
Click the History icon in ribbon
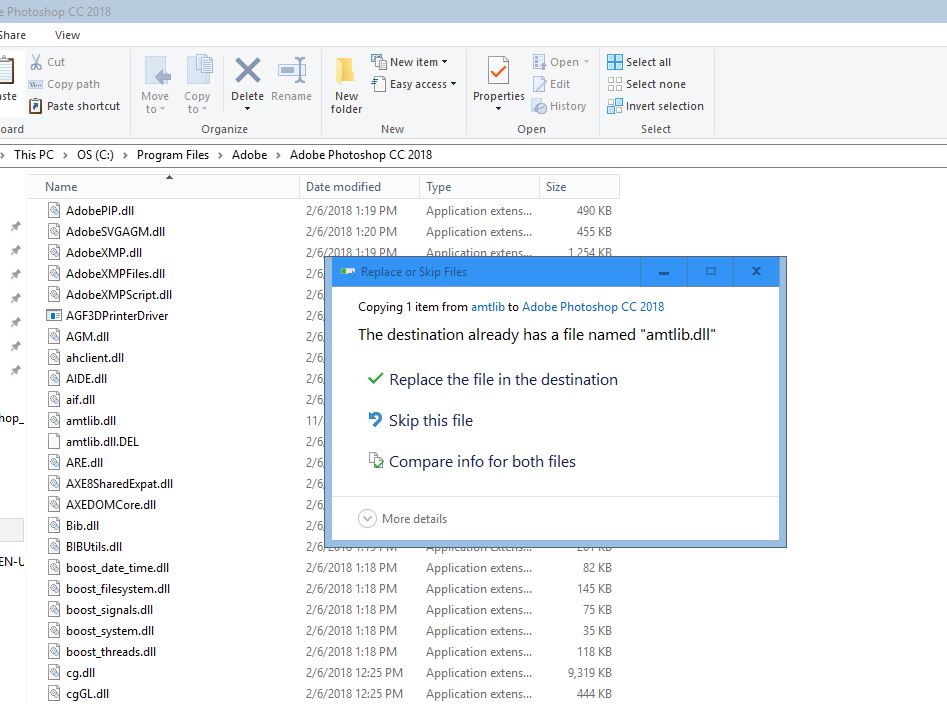[539, 106]
